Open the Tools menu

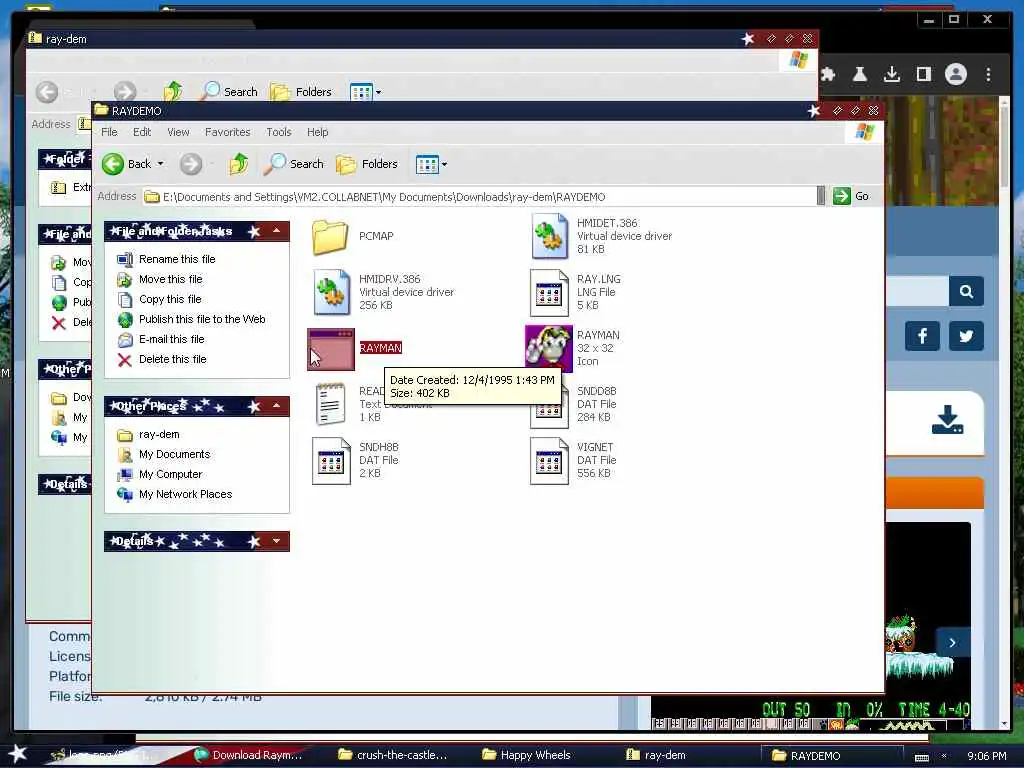(x=279, y=132)
